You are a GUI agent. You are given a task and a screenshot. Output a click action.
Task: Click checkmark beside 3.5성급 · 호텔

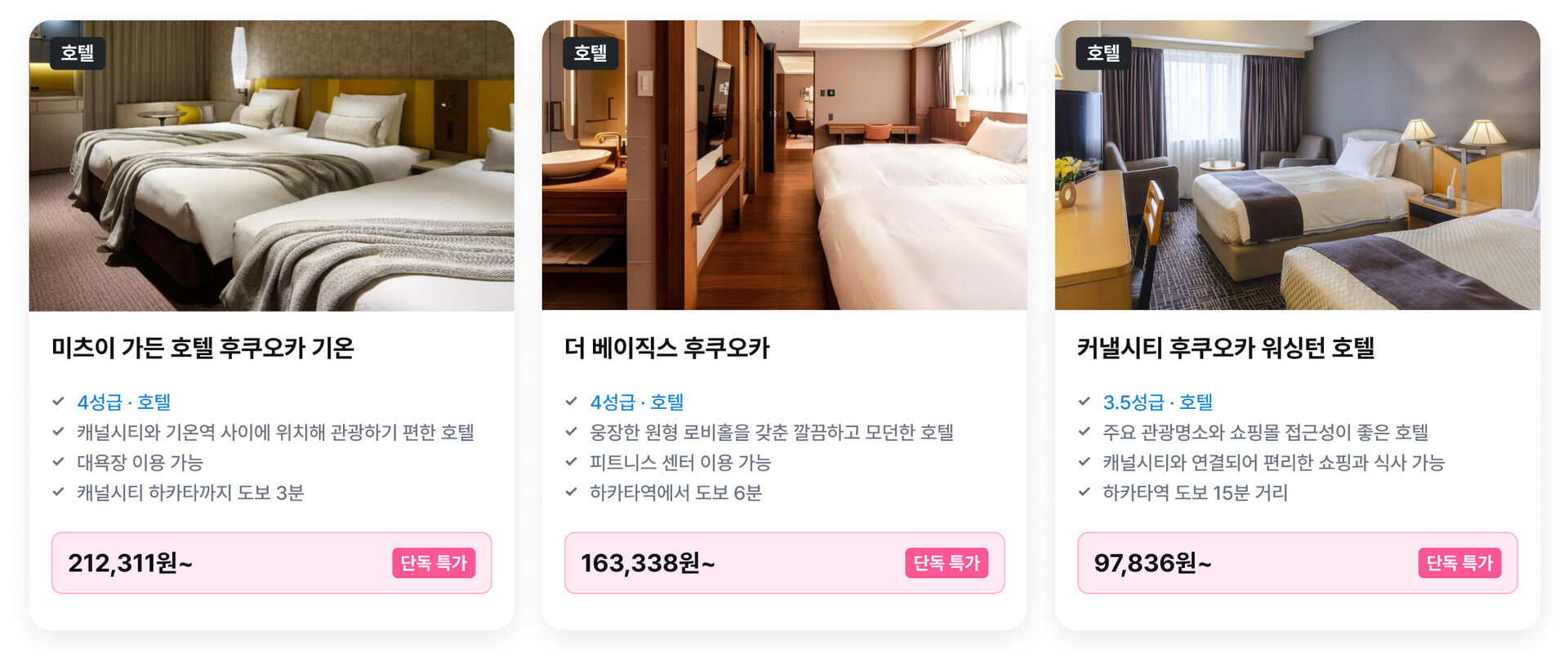click(x=1084, y=402)
